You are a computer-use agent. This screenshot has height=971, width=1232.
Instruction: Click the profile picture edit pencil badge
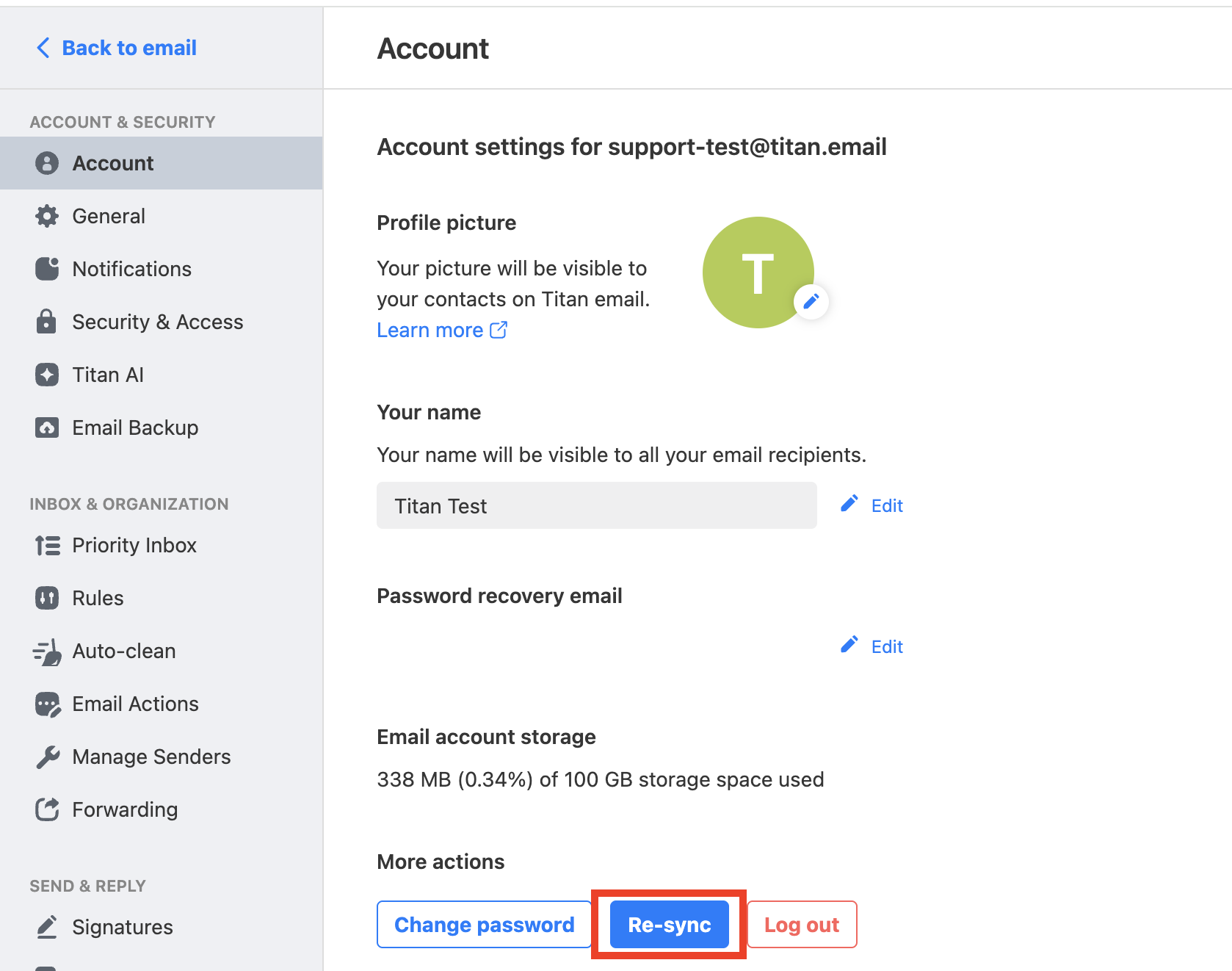point(811,301)
